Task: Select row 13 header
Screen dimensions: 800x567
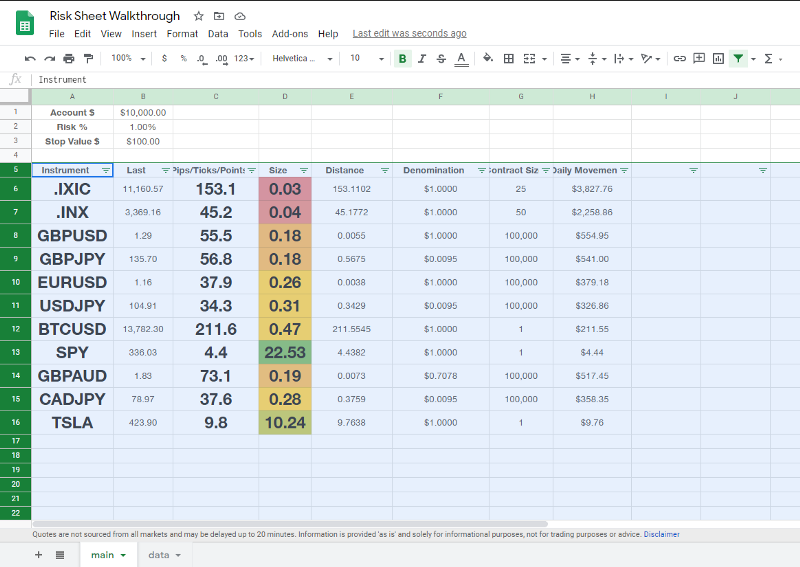Action: 16,353
